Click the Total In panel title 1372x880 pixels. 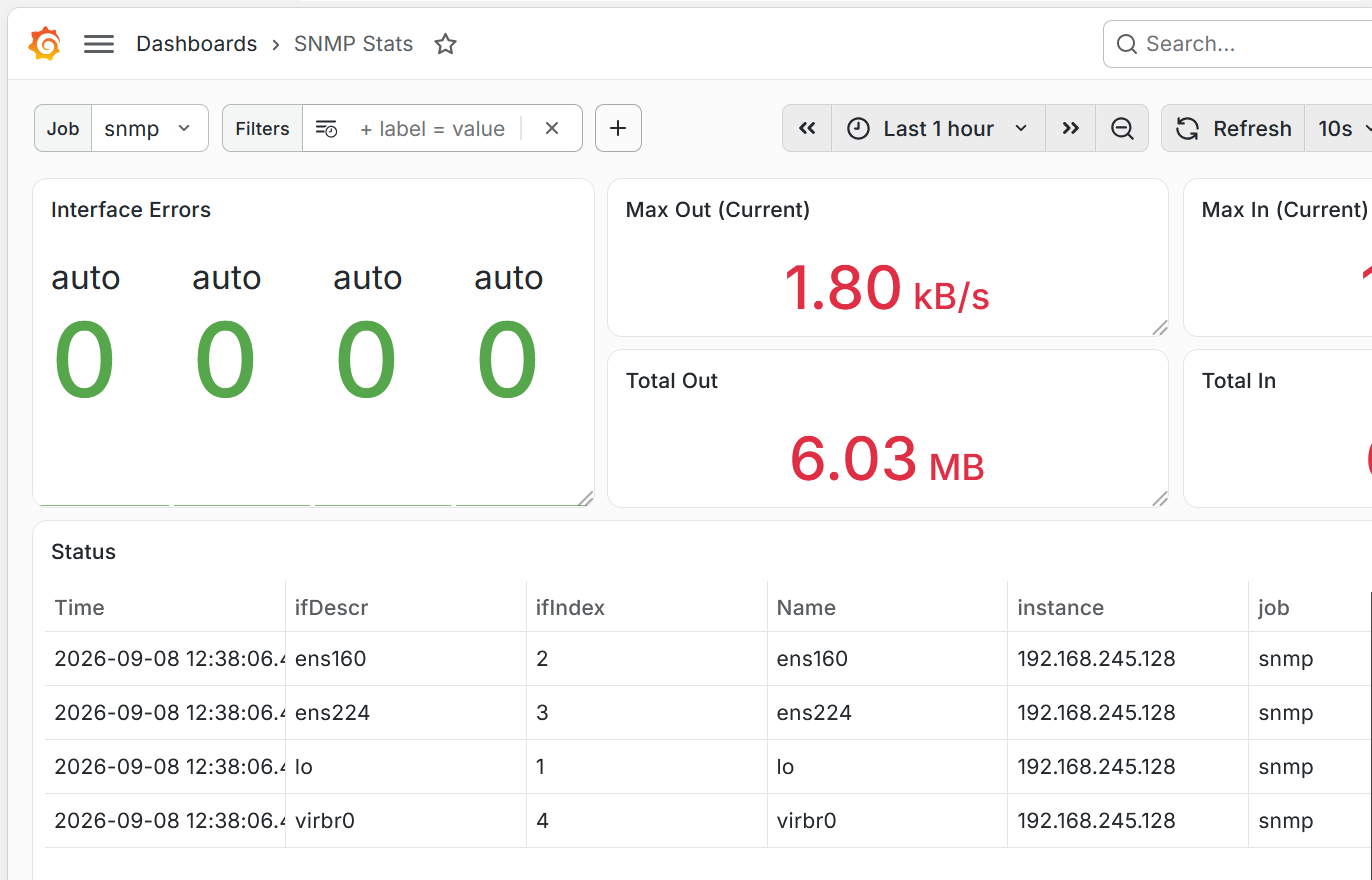1239,381
